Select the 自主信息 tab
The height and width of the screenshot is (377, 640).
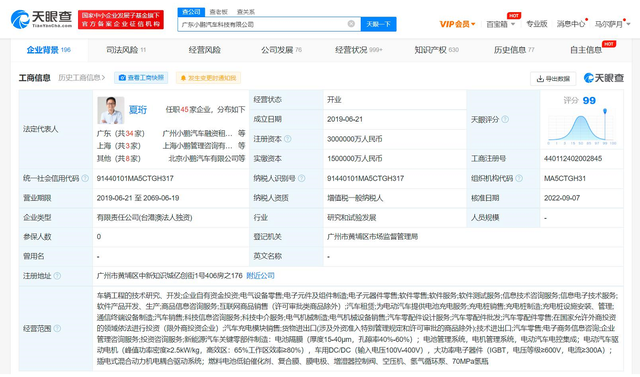click(586, 50)
